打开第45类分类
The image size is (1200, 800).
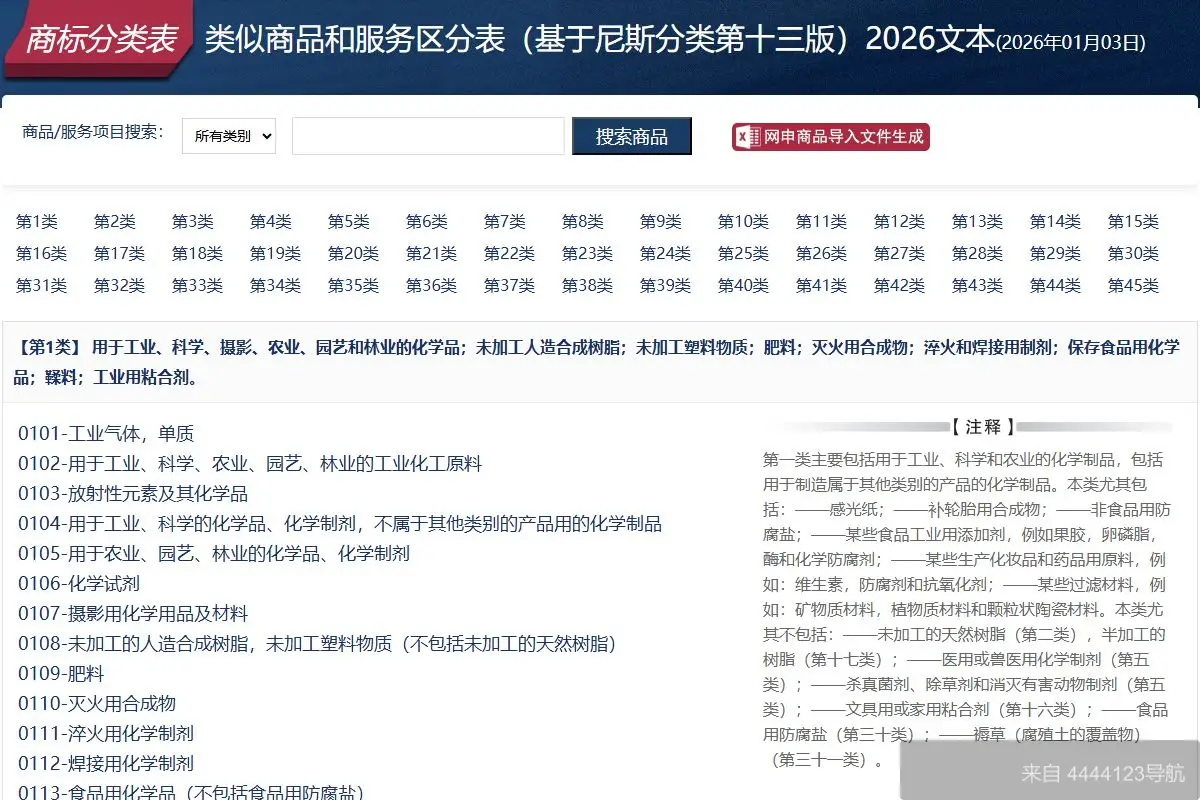(x=1133, y=285)
